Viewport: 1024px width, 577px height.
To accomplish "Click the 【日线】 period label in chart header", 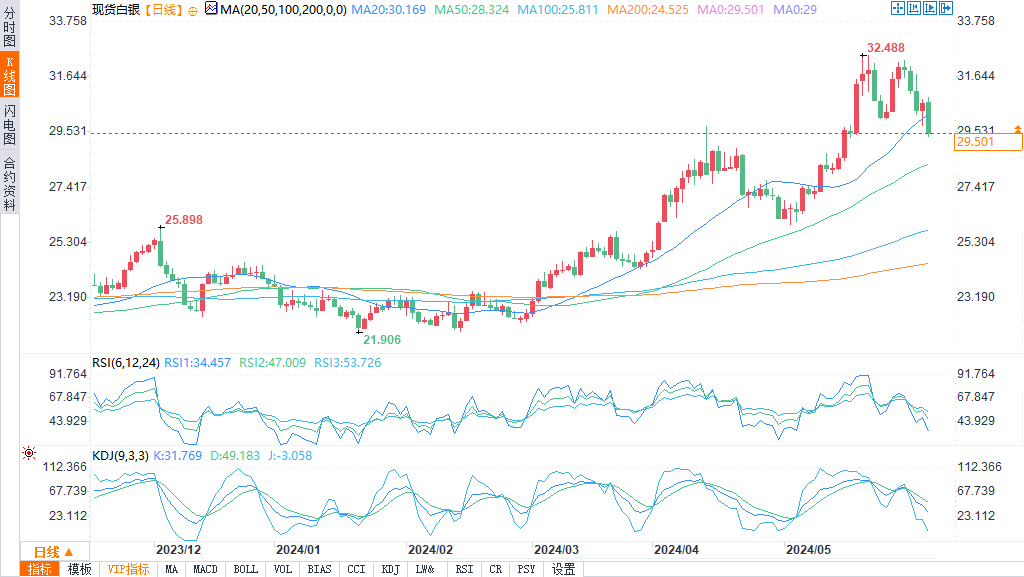I will pyautogui.click(x=162, y=9).
